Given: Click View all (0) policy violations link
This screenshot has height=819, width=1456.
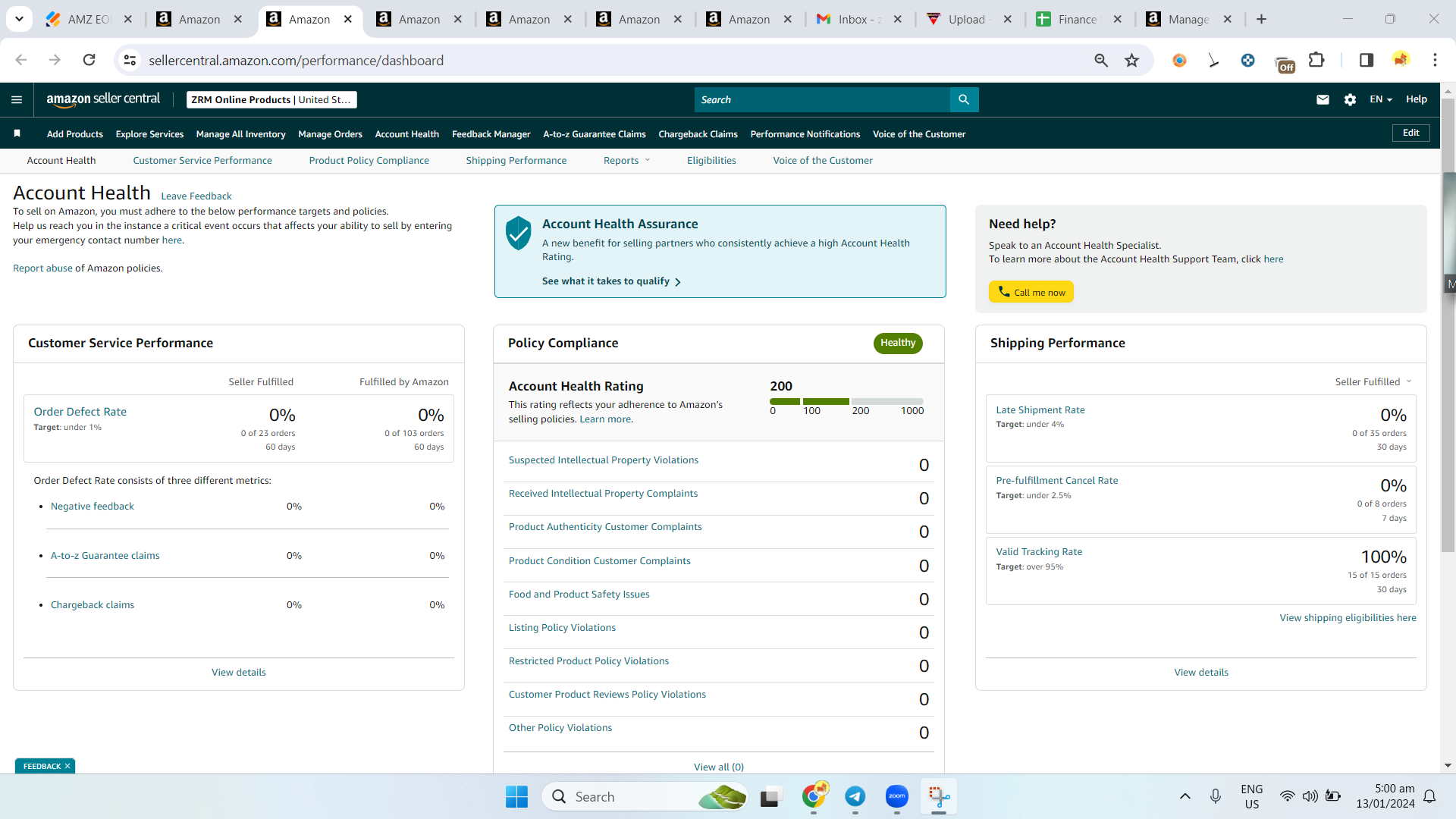Looking at the screenshot, I should tap(719, 767).
